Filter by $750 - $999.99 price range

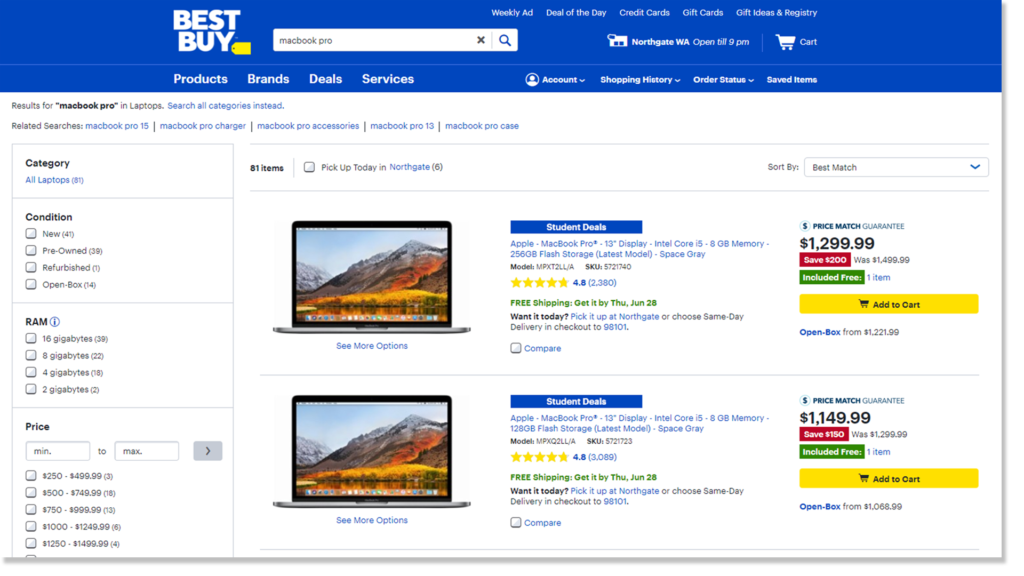[31, 509]
